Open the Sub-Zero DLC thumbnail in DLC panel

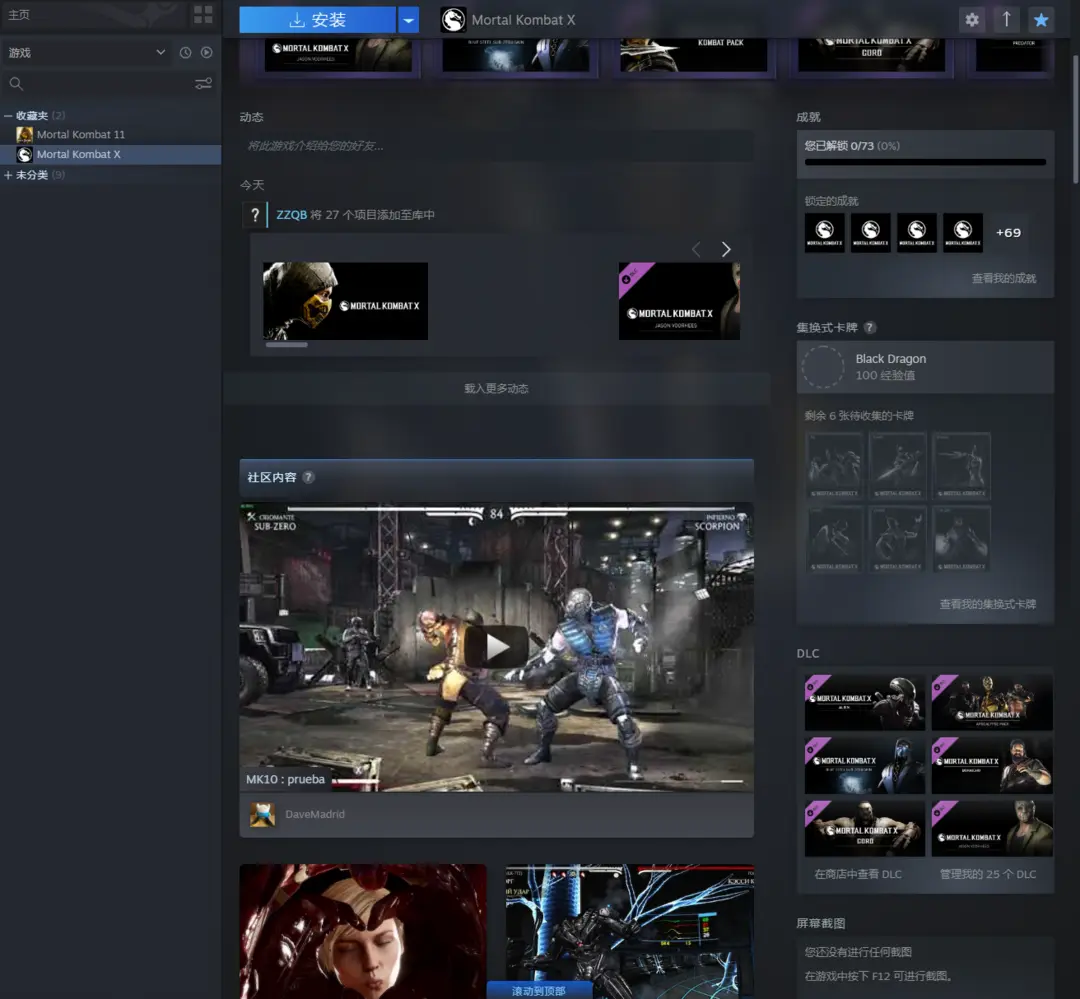click(x=864, y=765)
